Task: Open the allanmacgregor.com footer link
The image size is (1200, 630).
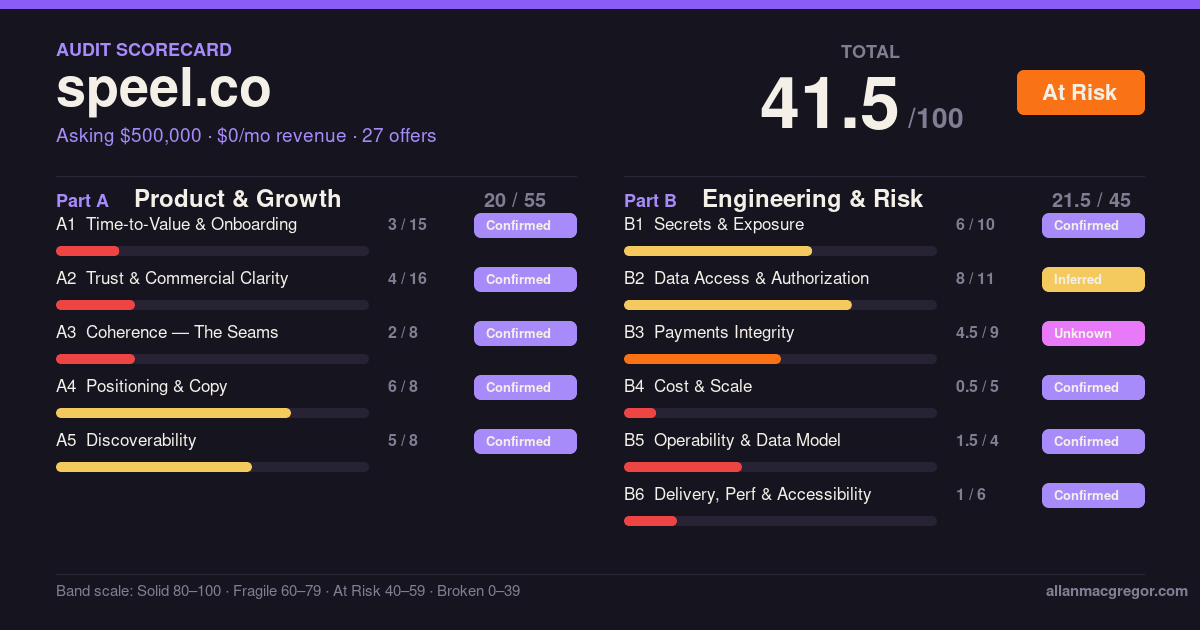Action: [x=1117, y=591]
